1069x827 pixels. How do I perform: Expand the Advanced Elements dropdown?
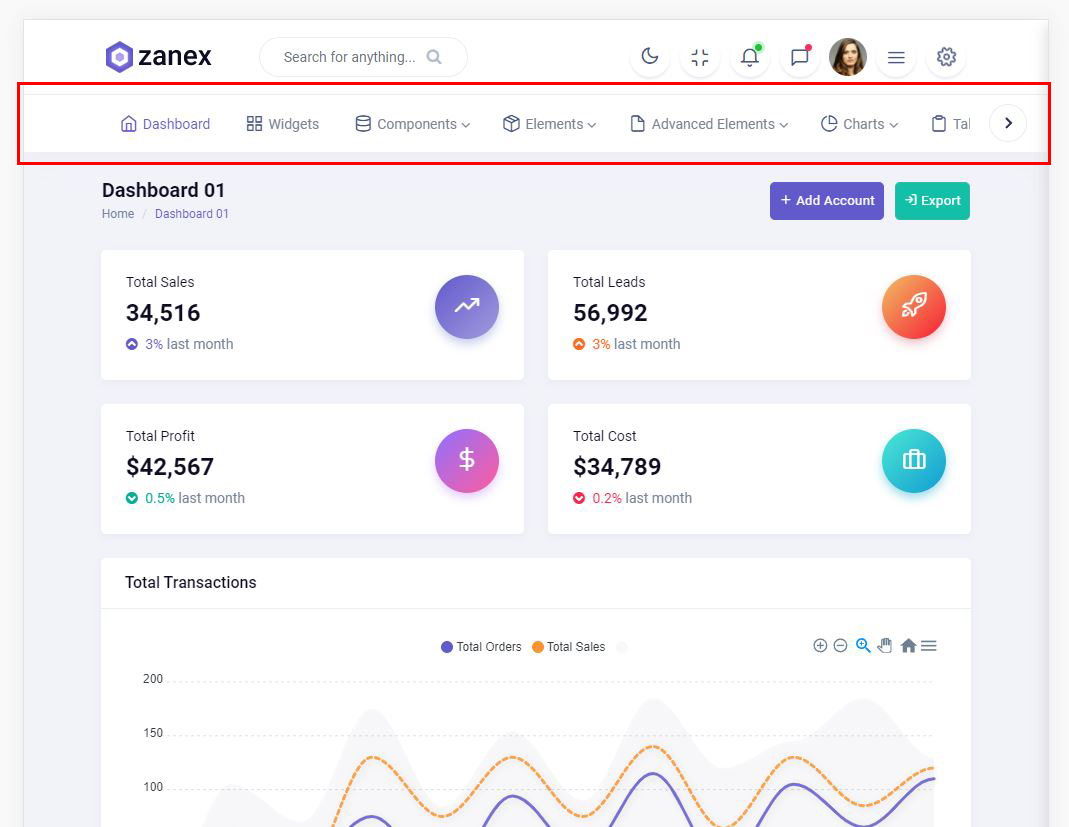(709, 124)
